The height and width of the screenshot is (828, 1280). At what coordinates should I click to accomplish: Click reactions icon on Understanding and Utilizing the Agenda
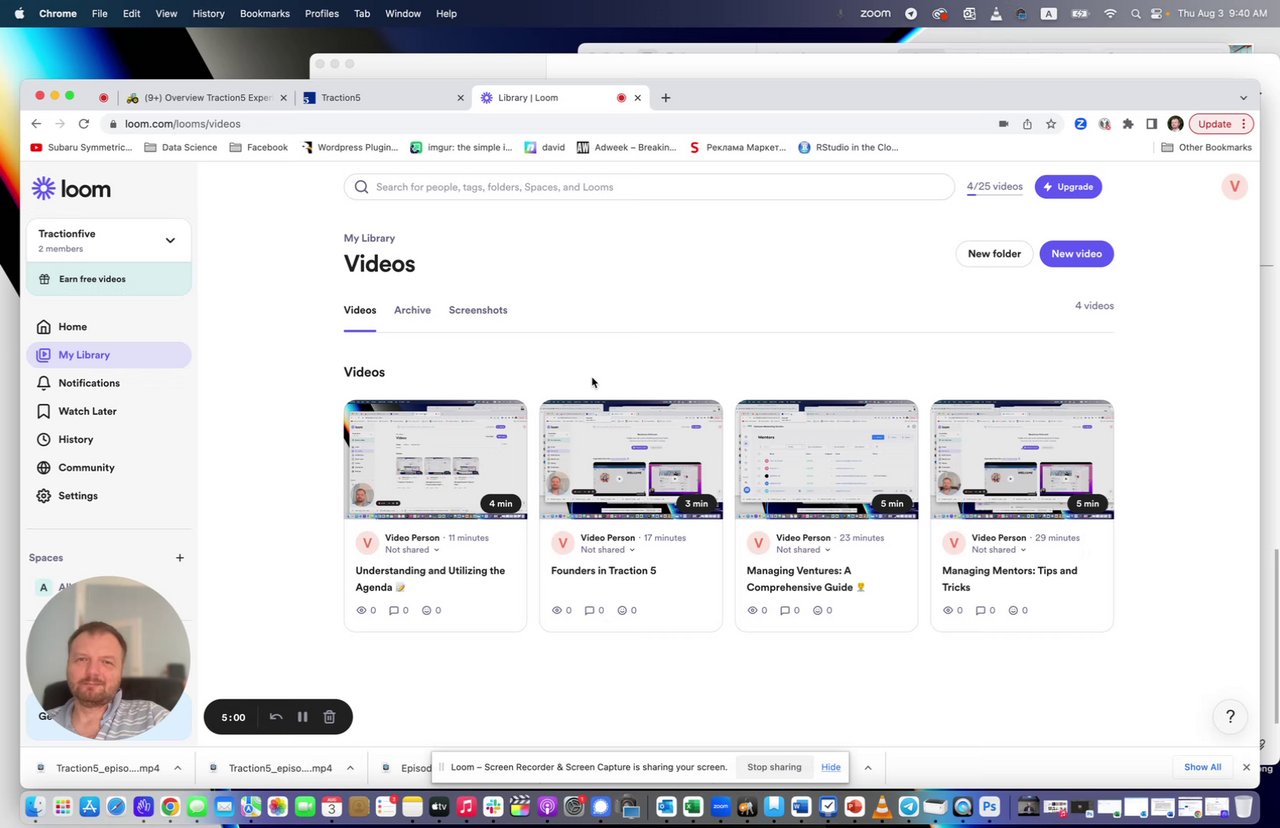click(x=427, y=610)
